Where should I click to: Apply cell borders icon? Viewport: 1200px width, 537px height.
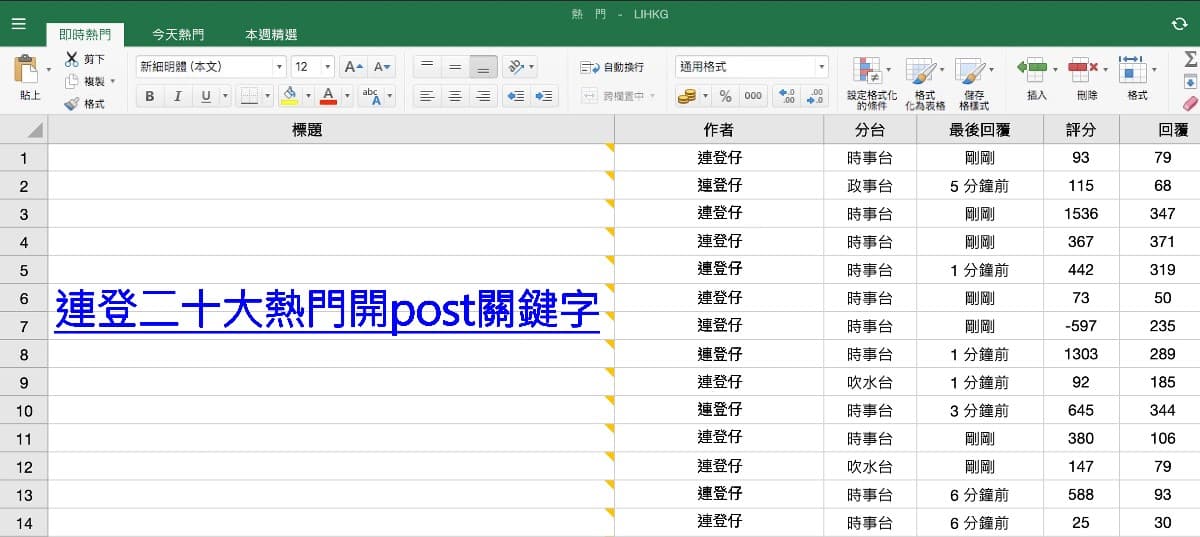coord(250,96)
